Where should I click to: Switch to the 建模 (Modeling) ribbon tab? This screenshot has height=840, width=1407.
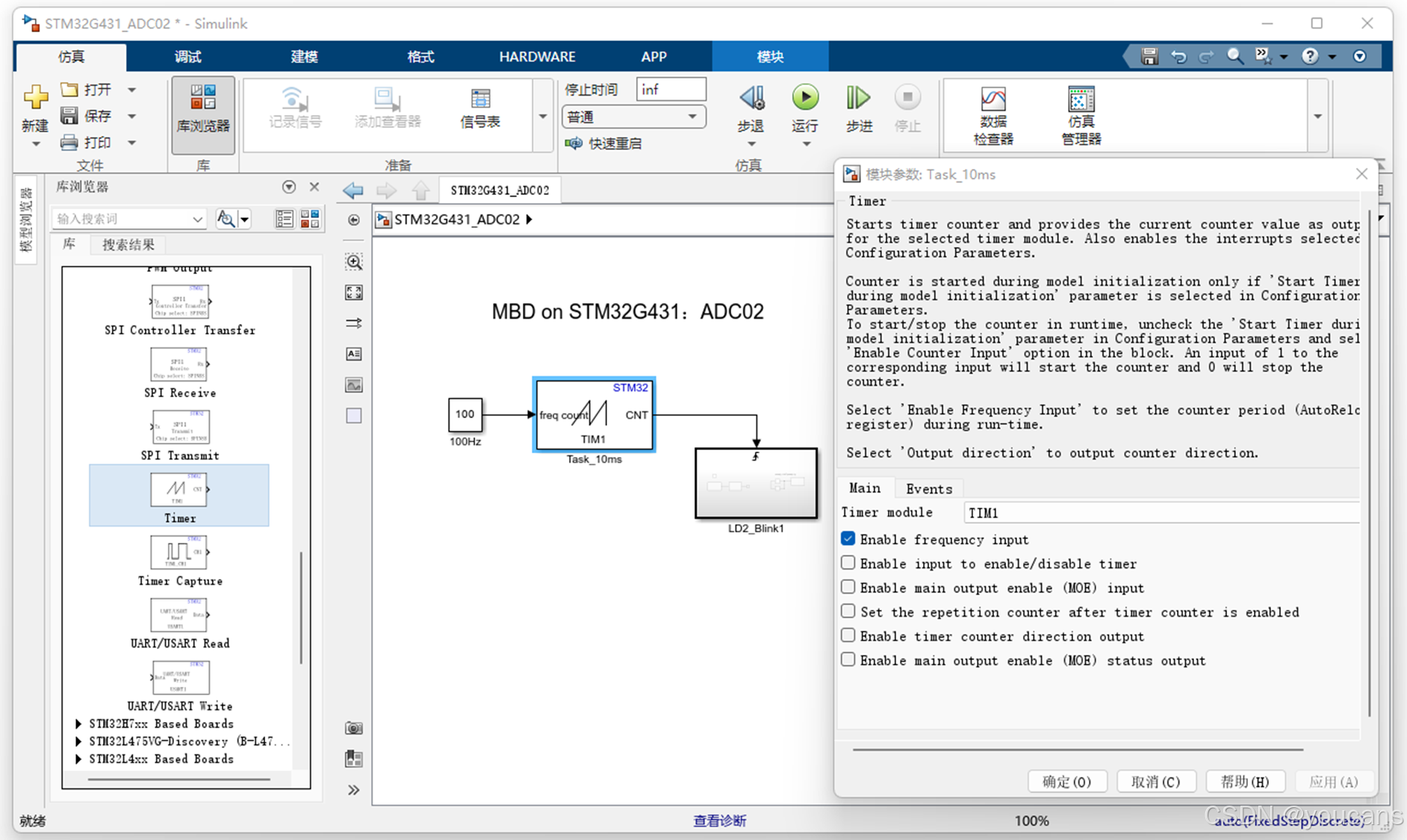[304, 57]
